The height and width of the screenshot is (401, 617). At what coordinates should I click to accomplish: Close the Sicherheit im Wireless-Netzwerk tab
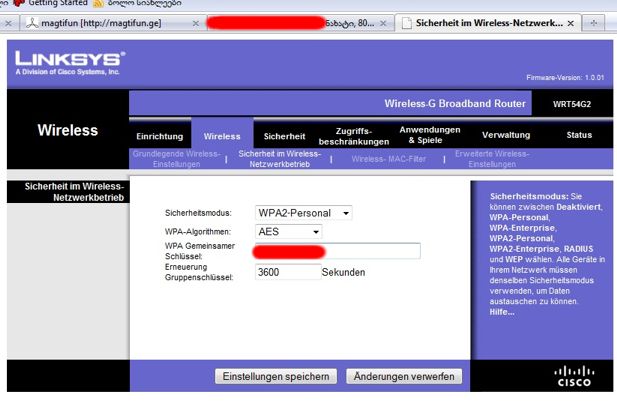coord(571,24)
